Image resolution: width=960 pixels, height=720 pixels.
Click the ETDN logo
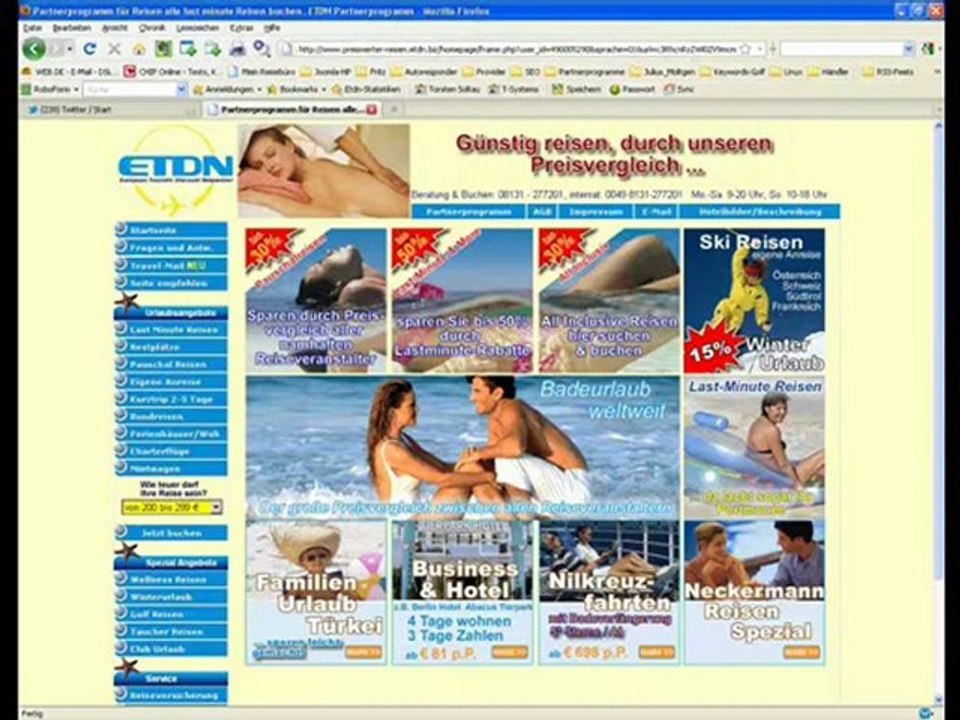click(175, 168)
